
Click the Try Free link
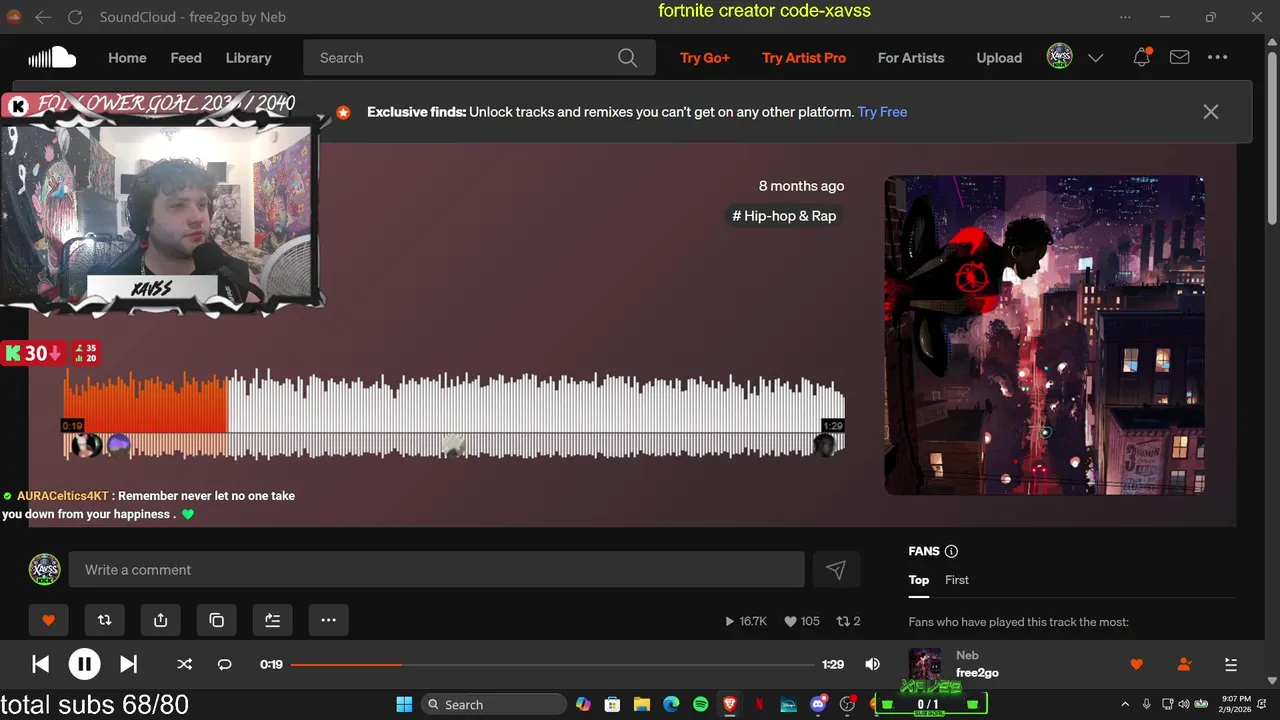point(882,112)
